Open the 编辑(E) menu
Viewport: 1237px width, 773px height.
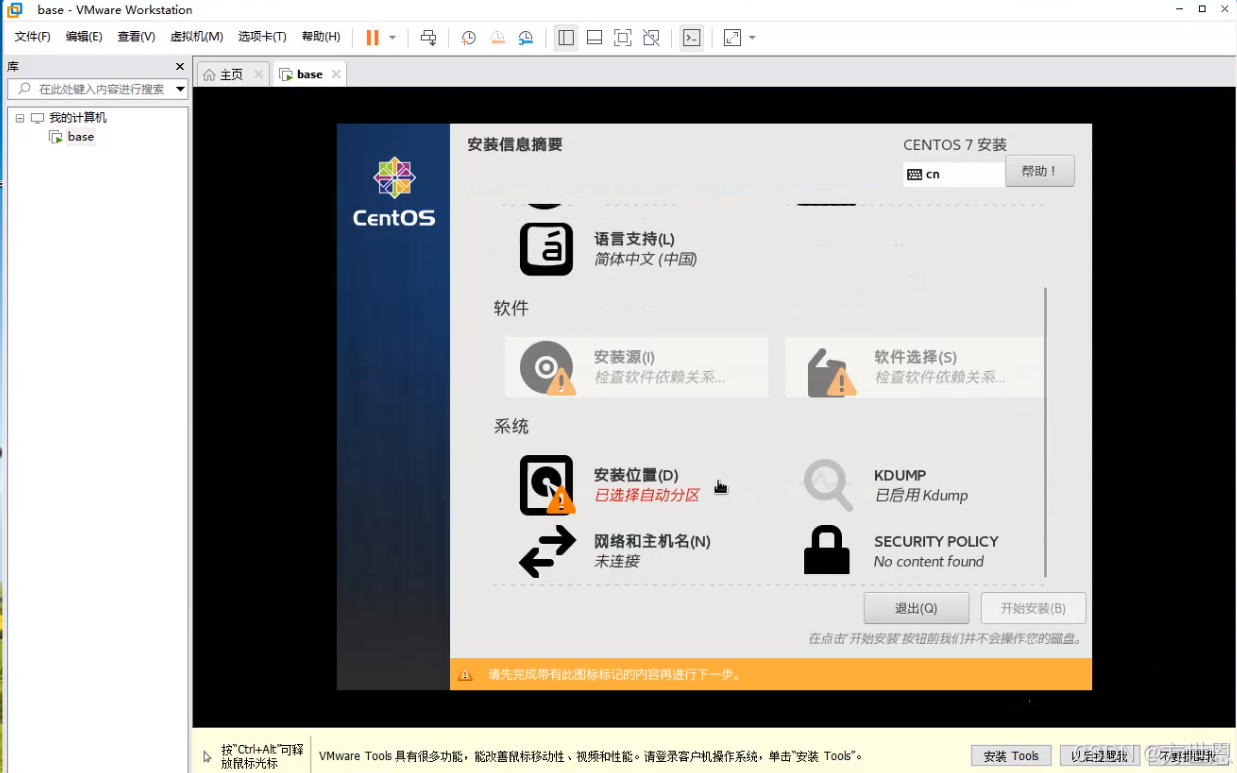point(84,37)
